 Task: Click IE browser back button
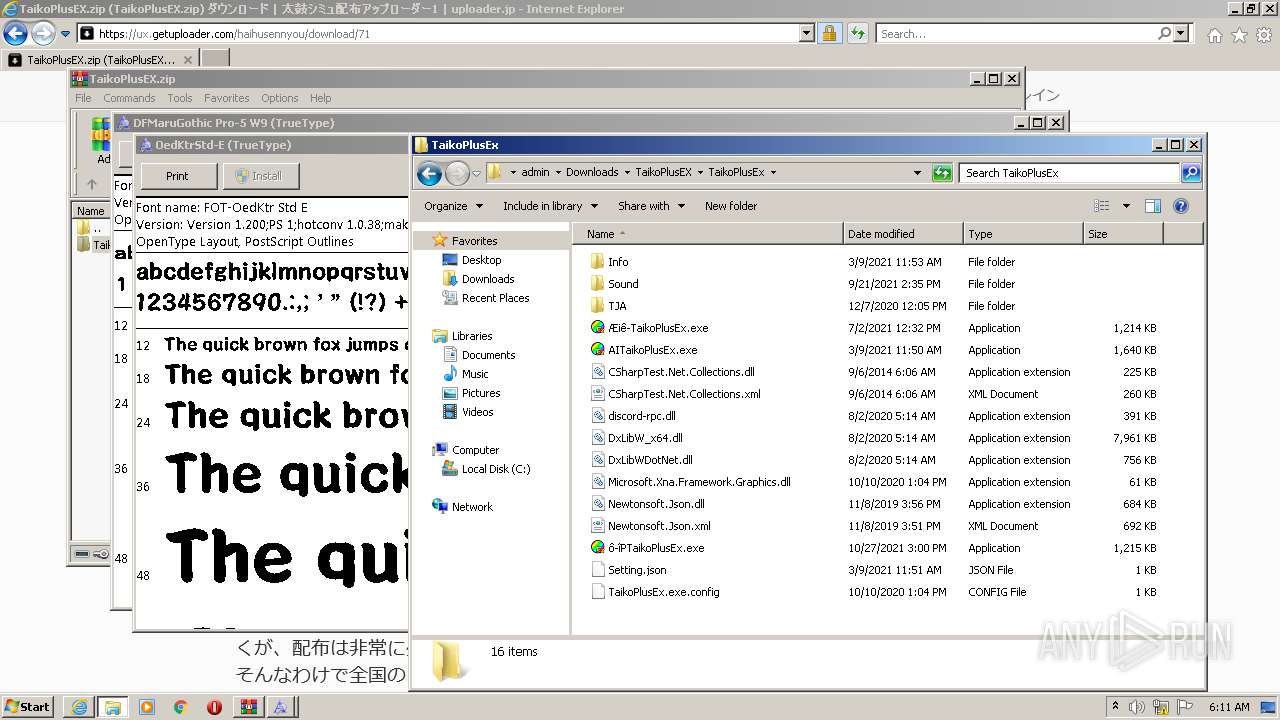coord(15,34)
